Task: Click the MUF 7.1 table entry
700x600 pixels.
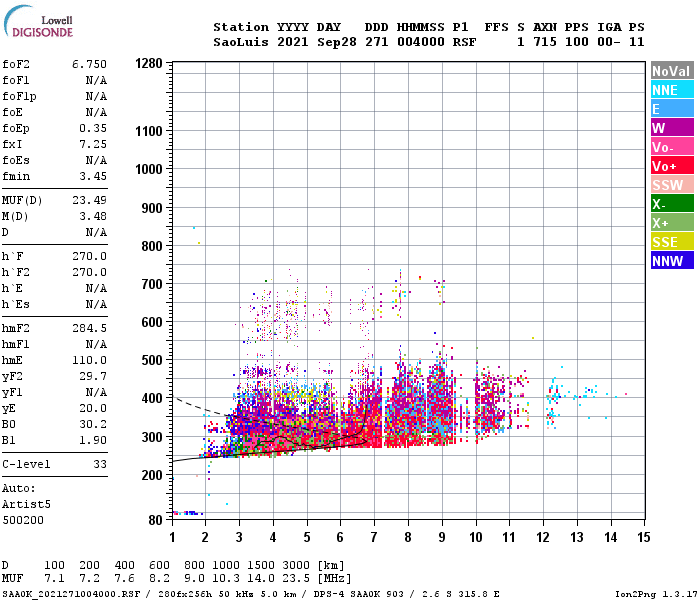Action: (54, 578)
